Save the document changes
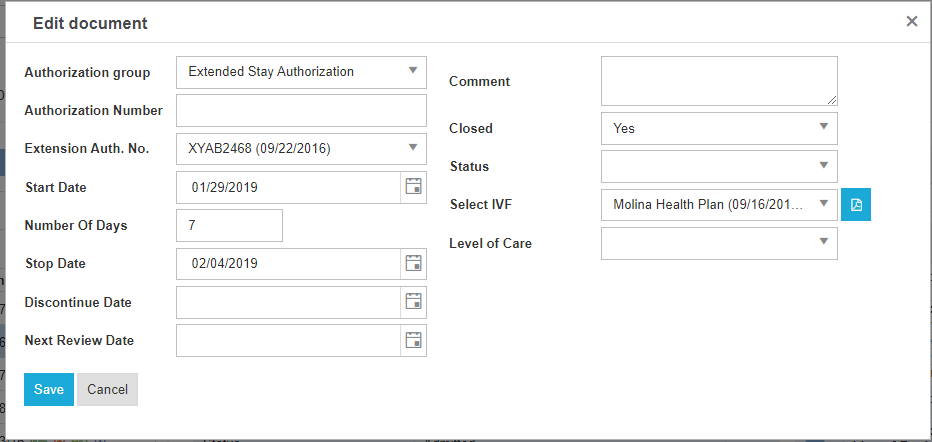 pos(49,390)
